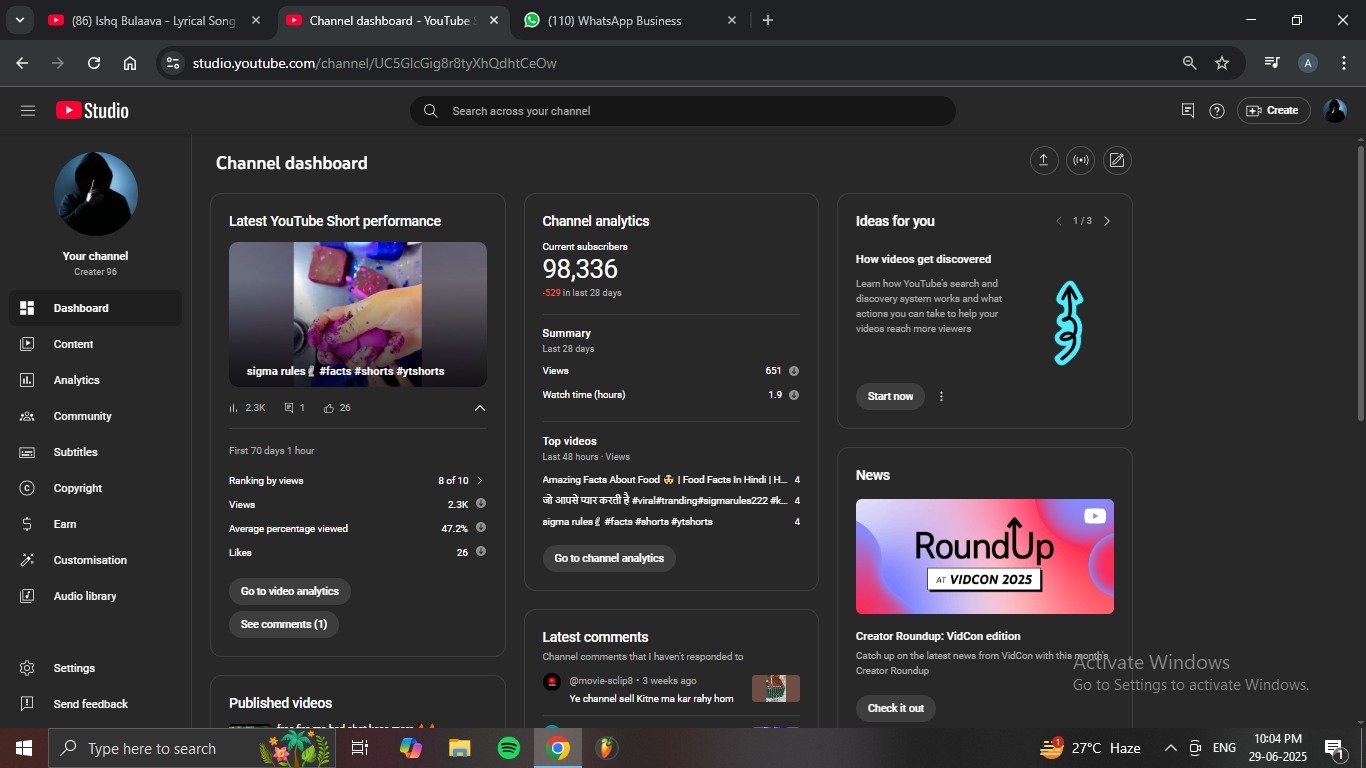Bookmark this page with star icon
Screen dimensions: 1366x768
tap(1222, 63)
